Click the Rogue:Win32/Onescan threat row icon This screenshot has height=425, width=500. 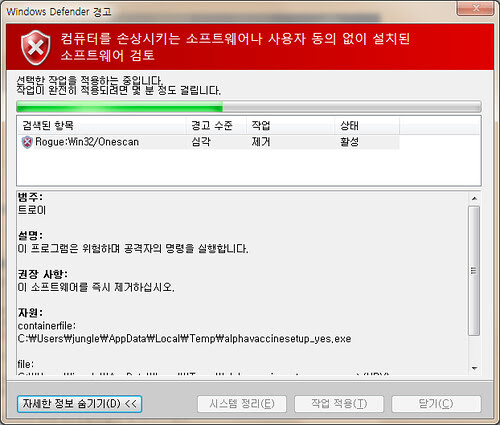point(27,142)
